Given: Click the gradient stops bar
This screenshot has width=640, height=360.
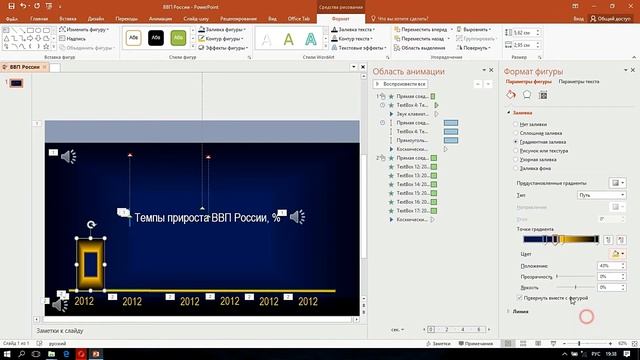Looking at the screenshot, I should pos(561,240).
